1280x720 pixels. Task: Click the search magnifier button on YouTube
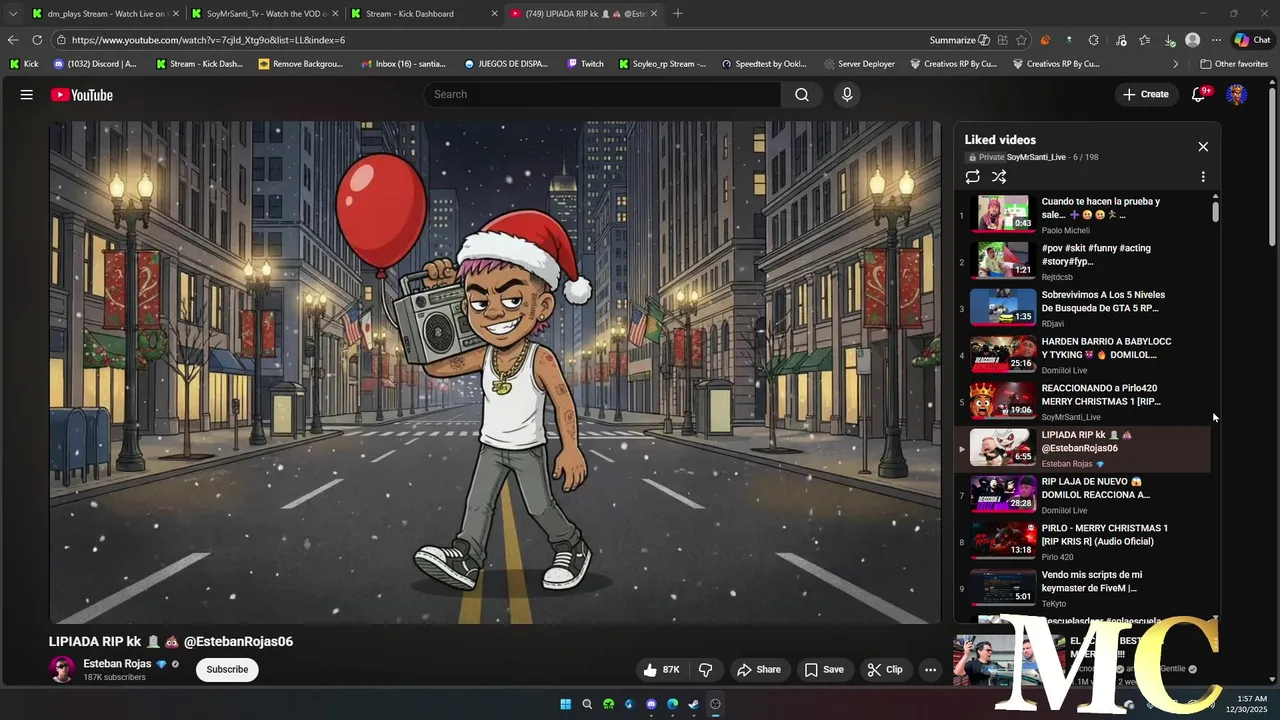(x=802, y=95)
